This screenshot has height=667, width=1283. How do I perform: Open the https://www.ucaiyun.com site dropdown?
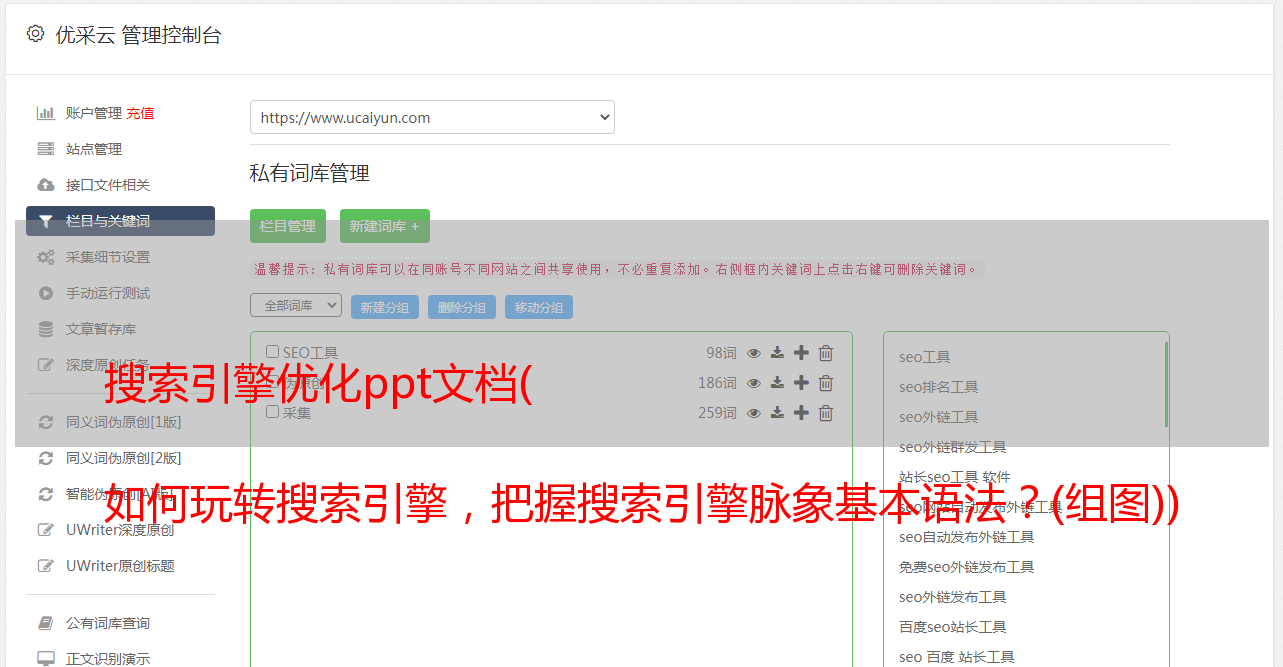click(x=432, y=117)
